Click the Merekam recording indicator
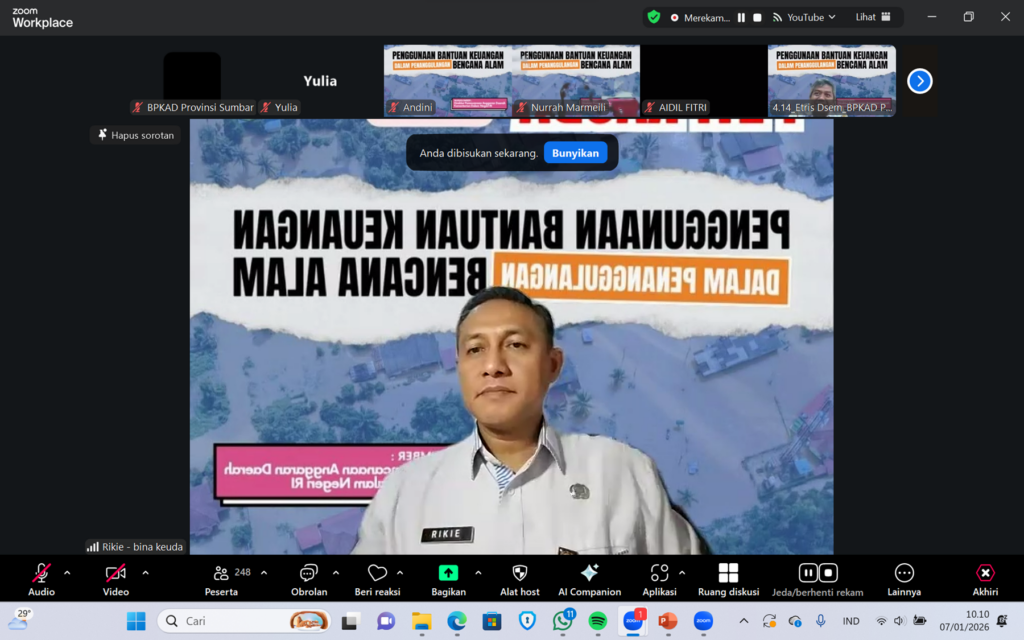The width and height of the screenshot is (1024, 640). [x=700, y=18]
